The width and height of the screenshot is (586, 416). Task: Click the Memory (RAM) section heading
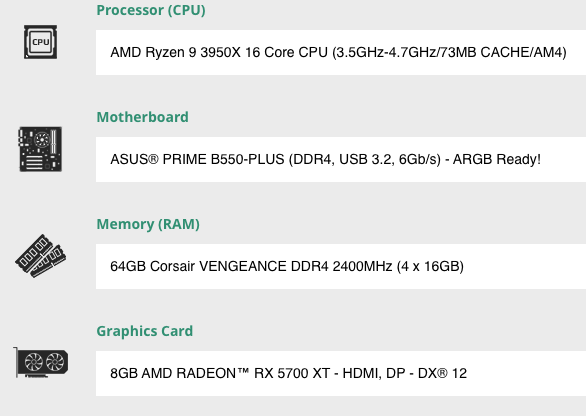tap(148, 224)
